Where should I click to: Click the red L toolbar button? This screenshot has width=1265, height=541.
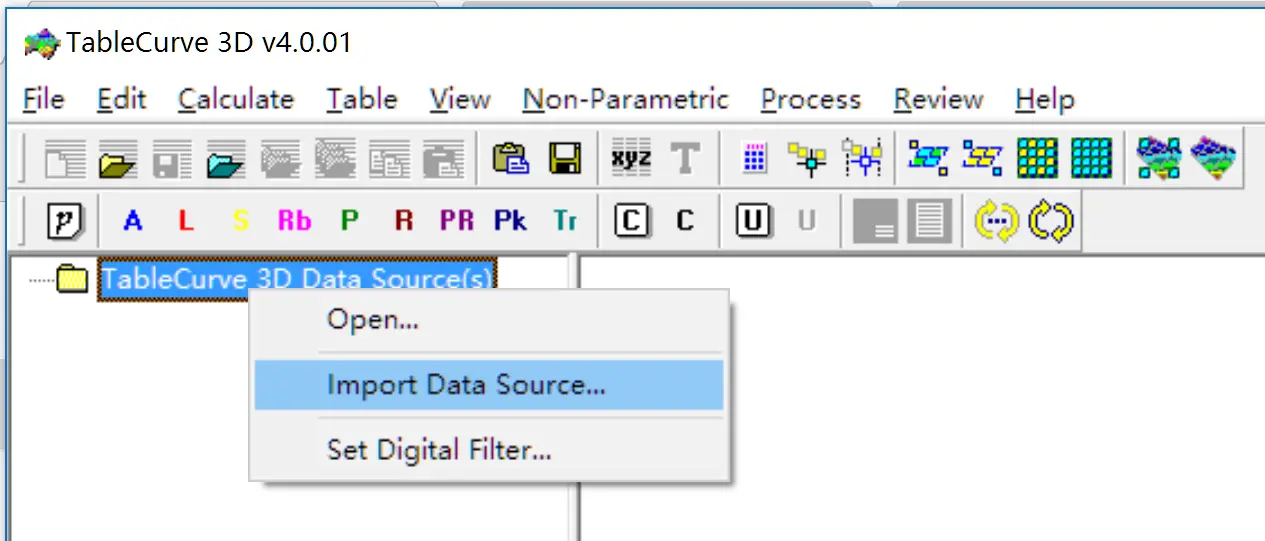186,221
